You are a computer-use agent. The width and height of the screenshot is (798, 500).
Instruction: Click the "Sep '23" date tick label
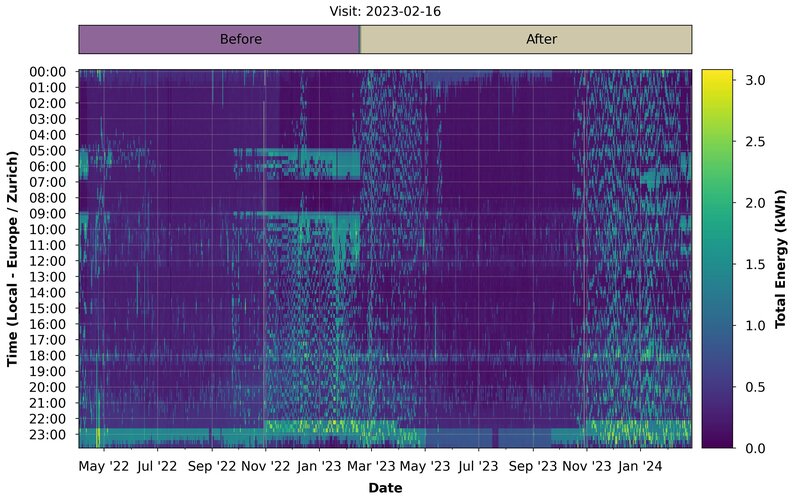tap(533, 466)
